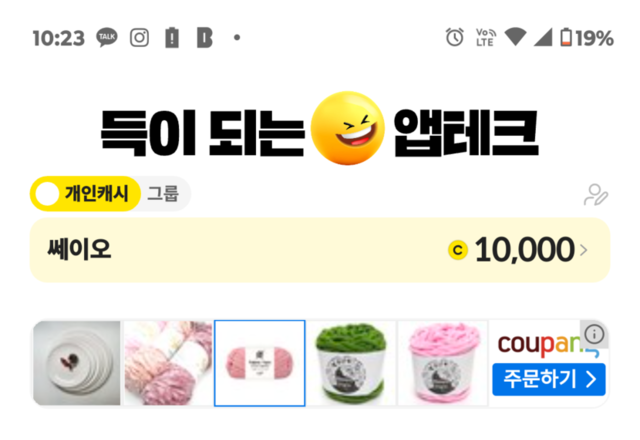Tap the VoLTE status icon
Viewport: 640px width, 440px height.
[486, 38]
